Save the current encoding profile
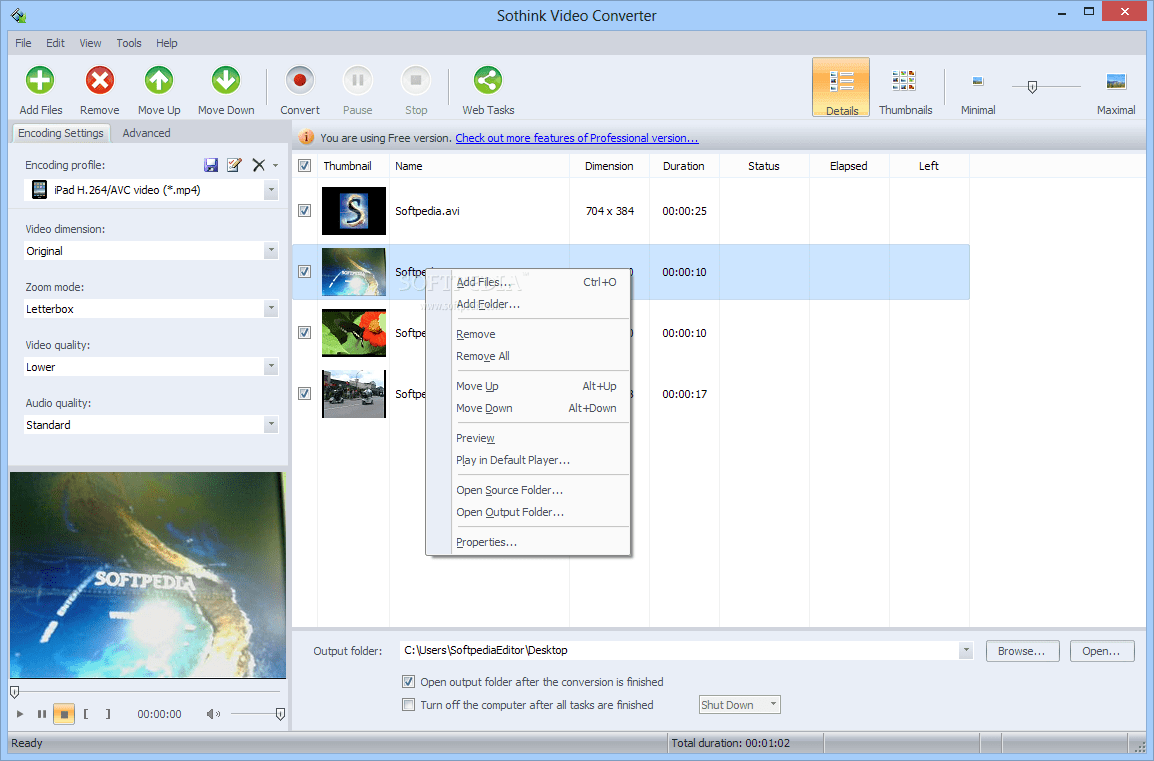 (x=211, y=165)
